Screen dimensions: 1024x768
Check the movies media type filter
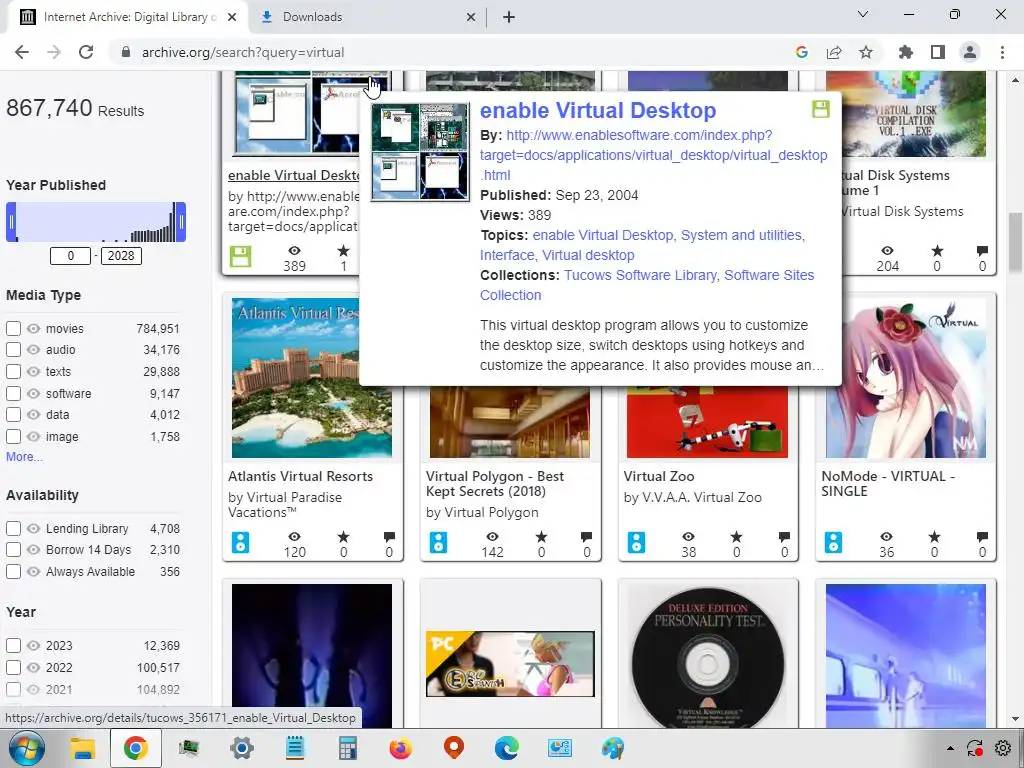(x=13, y=328)
